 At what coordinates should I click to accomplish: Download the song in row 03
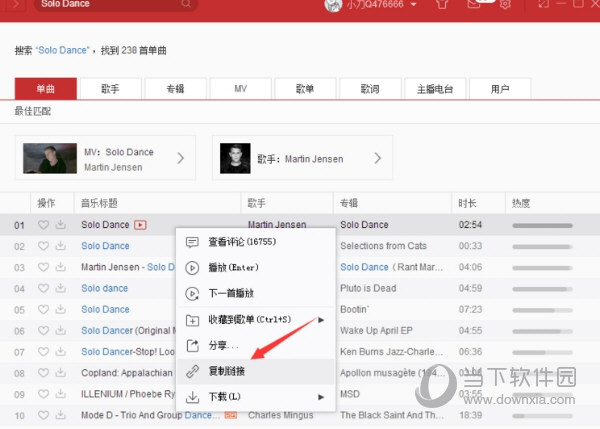[x=60, y=267]
